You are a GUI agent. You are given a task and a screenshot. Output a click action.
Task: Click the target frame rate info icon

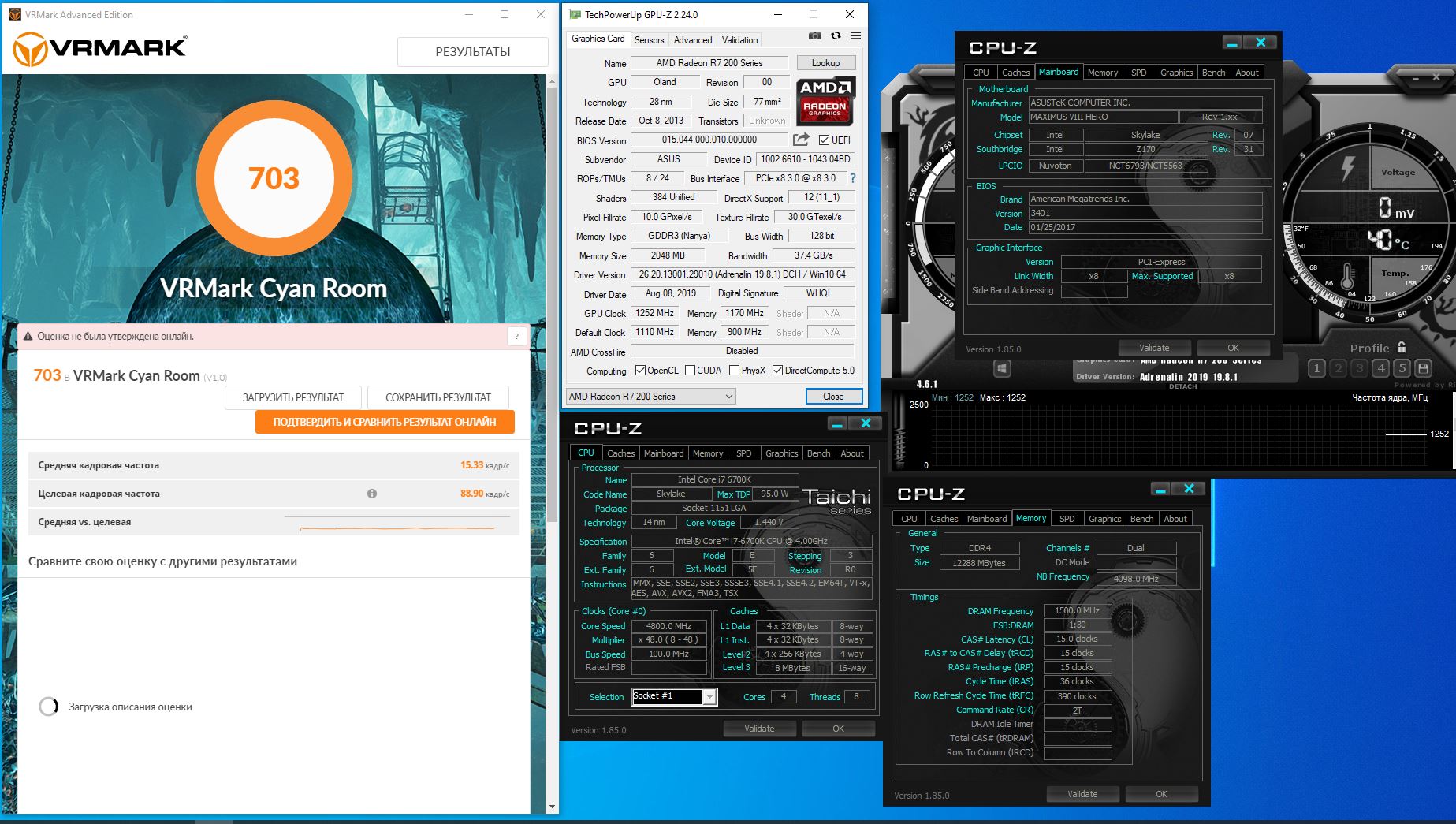pos(372,494)
